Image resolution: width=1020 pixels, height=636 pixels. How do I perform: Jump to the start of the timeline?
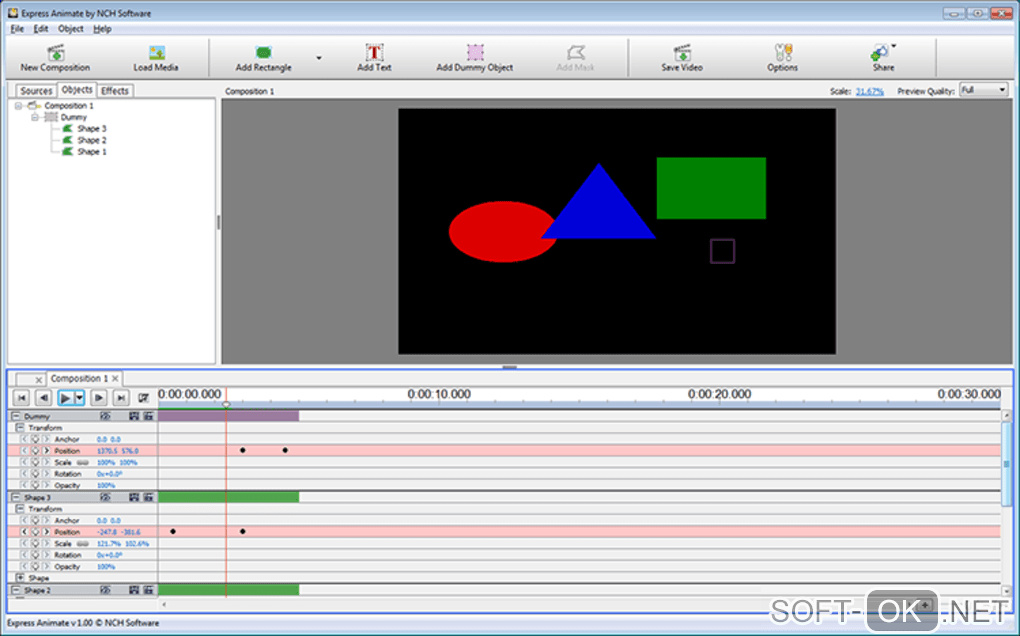click(x=21, y=397)
